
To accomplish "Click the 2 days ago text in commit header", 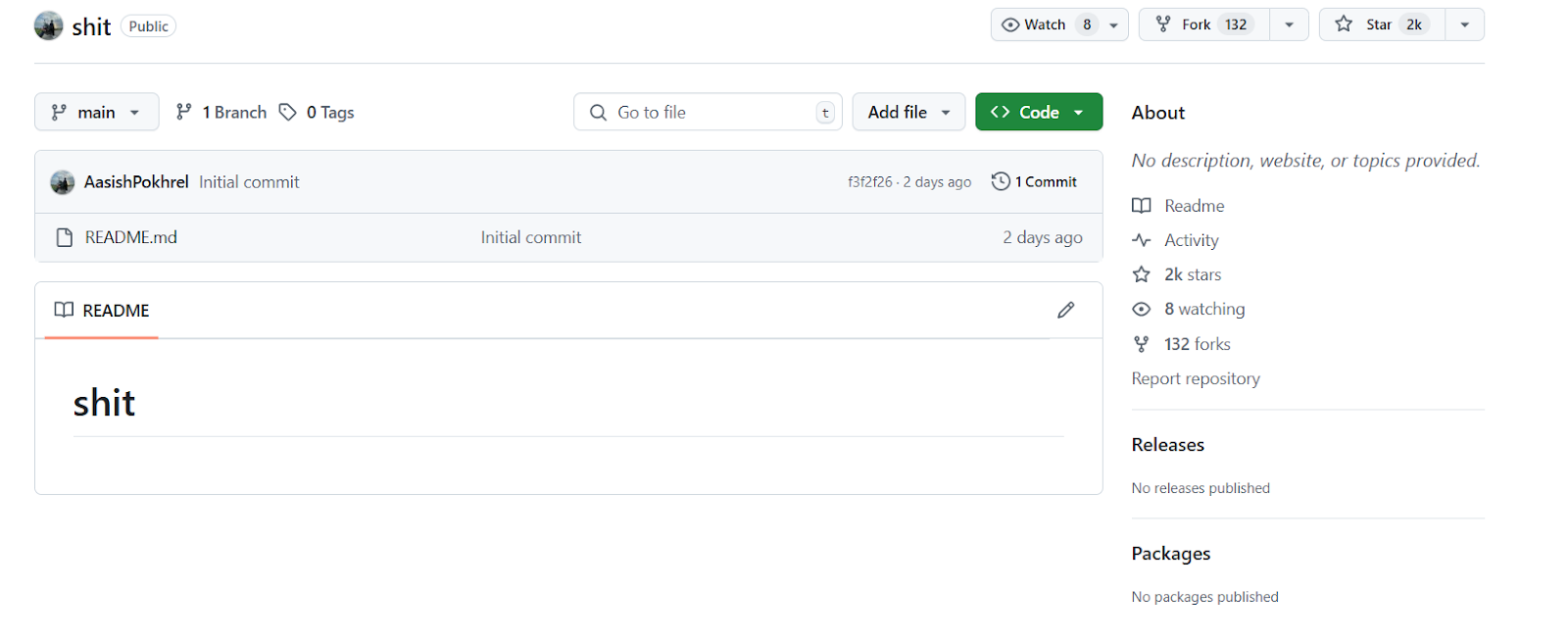I will tap(938, 182).
